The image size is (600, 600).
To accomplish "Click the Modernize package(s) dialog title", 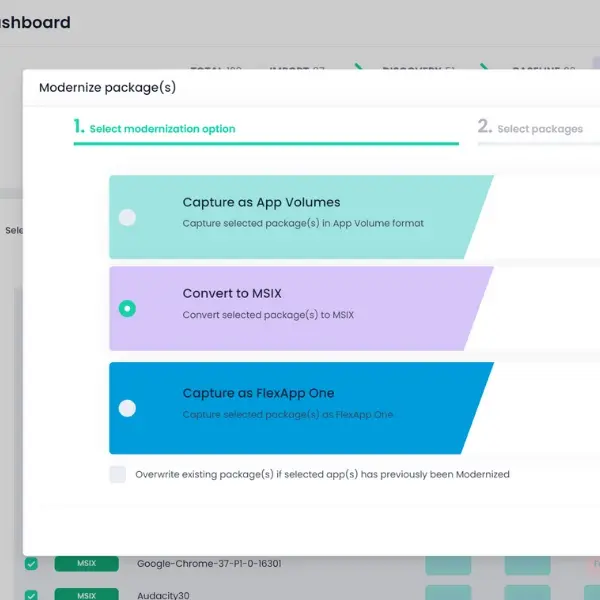I will tap(108, 88).
